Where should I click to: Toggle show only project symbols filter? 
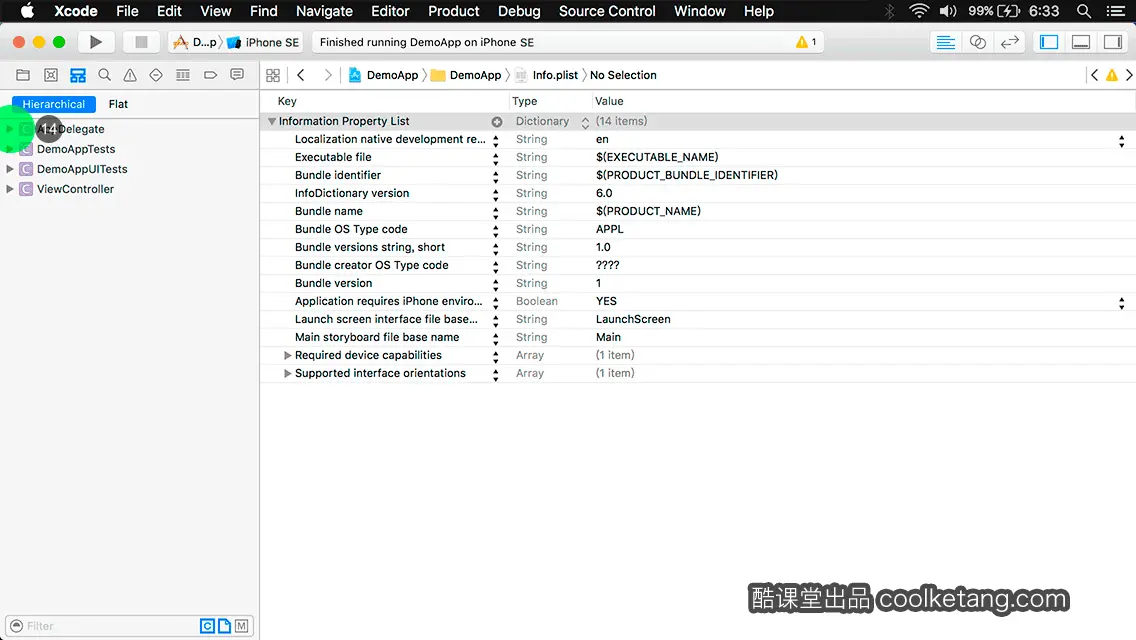pos(225,626)
